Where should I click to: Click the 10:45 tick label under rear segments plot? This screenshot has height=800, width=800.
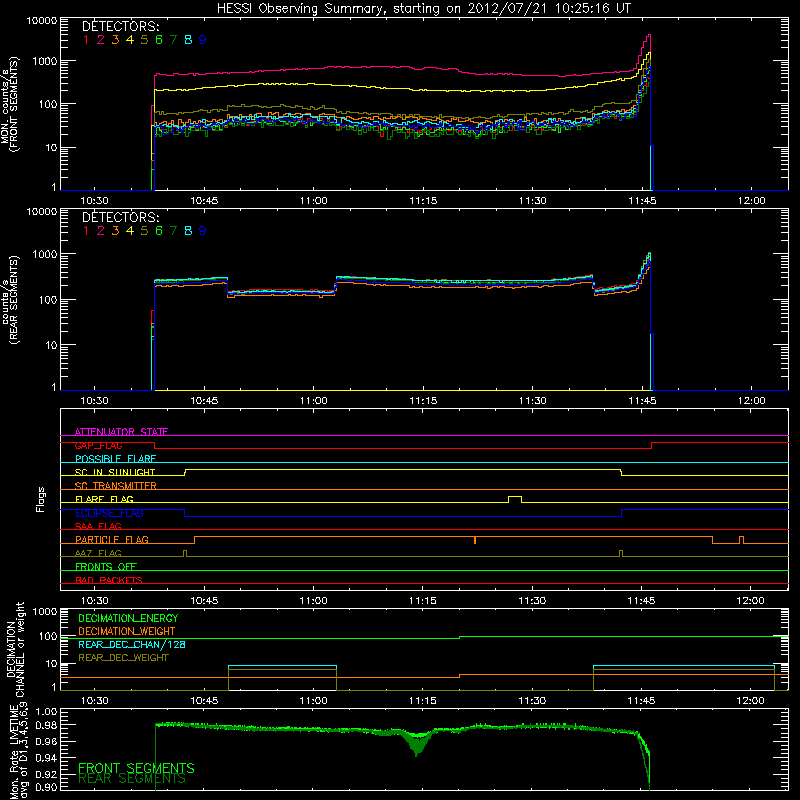coord(204,401)
